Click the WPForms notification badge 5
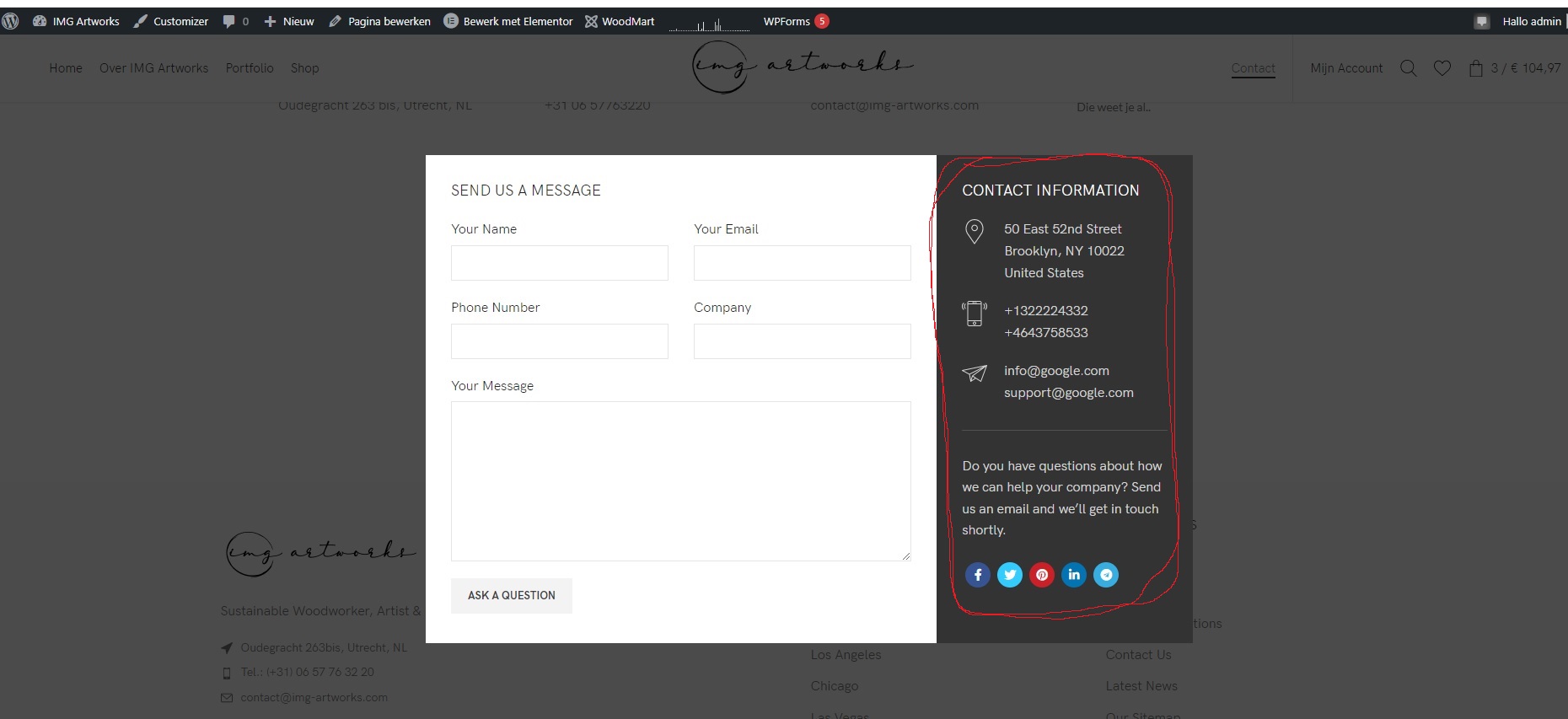Image resolution: width=1568 pixels, height=719 pixels. 822,21
